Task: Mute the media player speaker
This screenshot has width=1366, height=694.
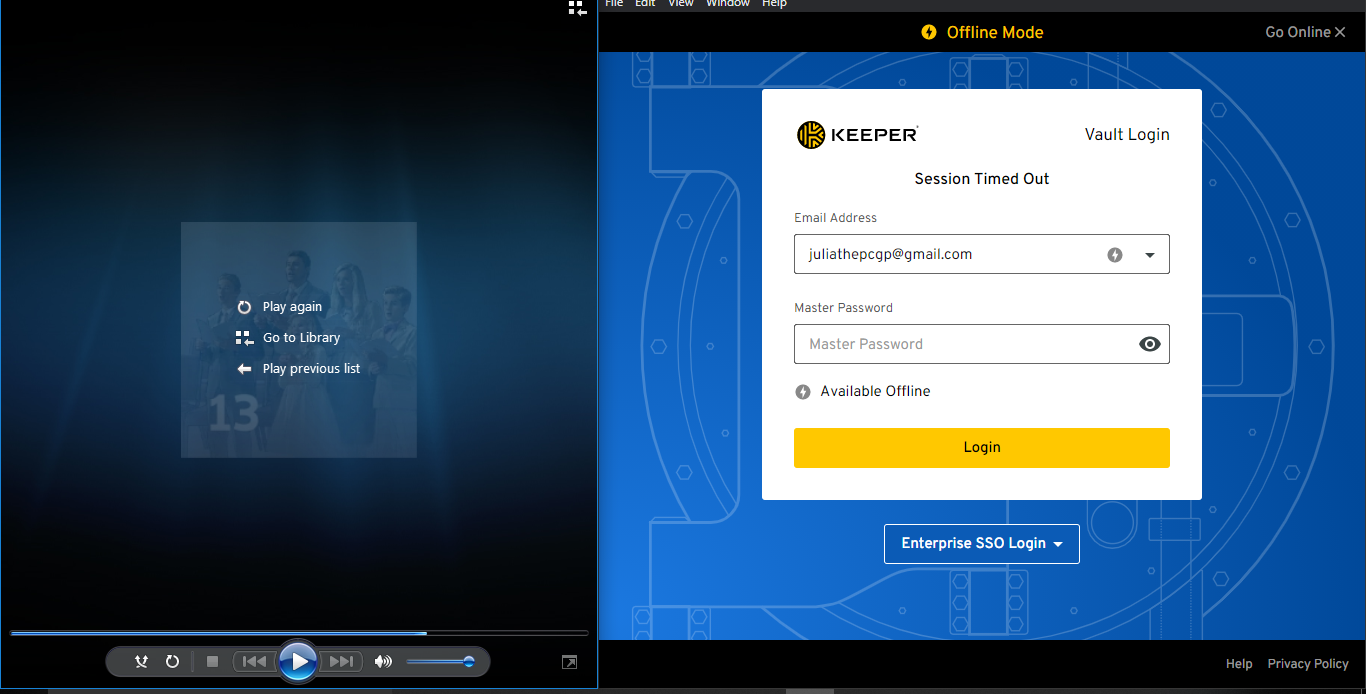Action: [383, 661]
